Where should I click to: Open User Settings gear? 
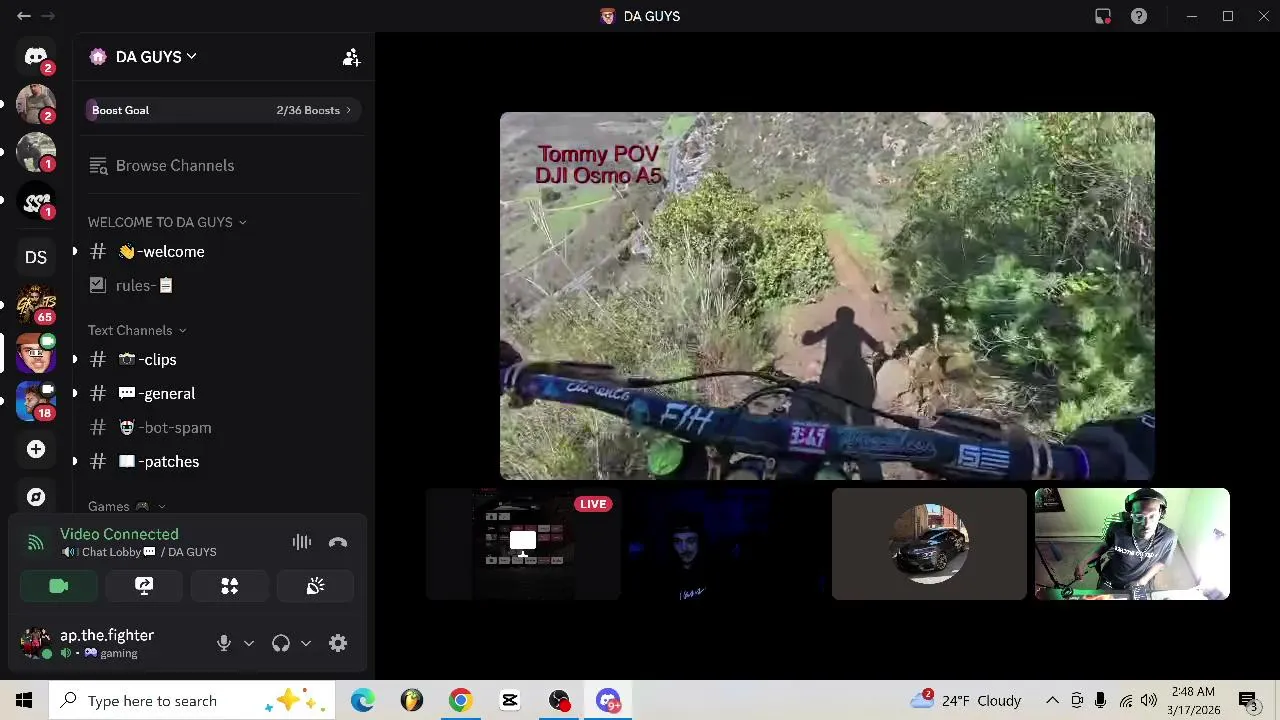[338, 643]
